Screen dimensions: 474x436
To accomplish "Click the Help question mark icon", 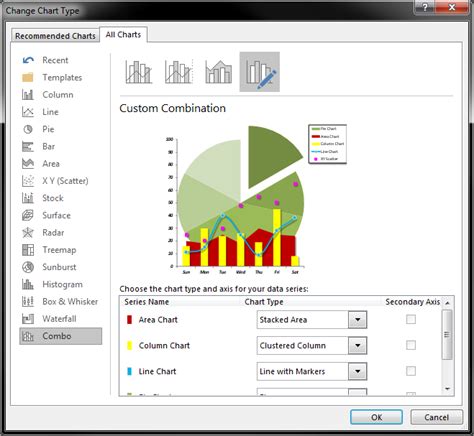I will click(x=425, y=7).
